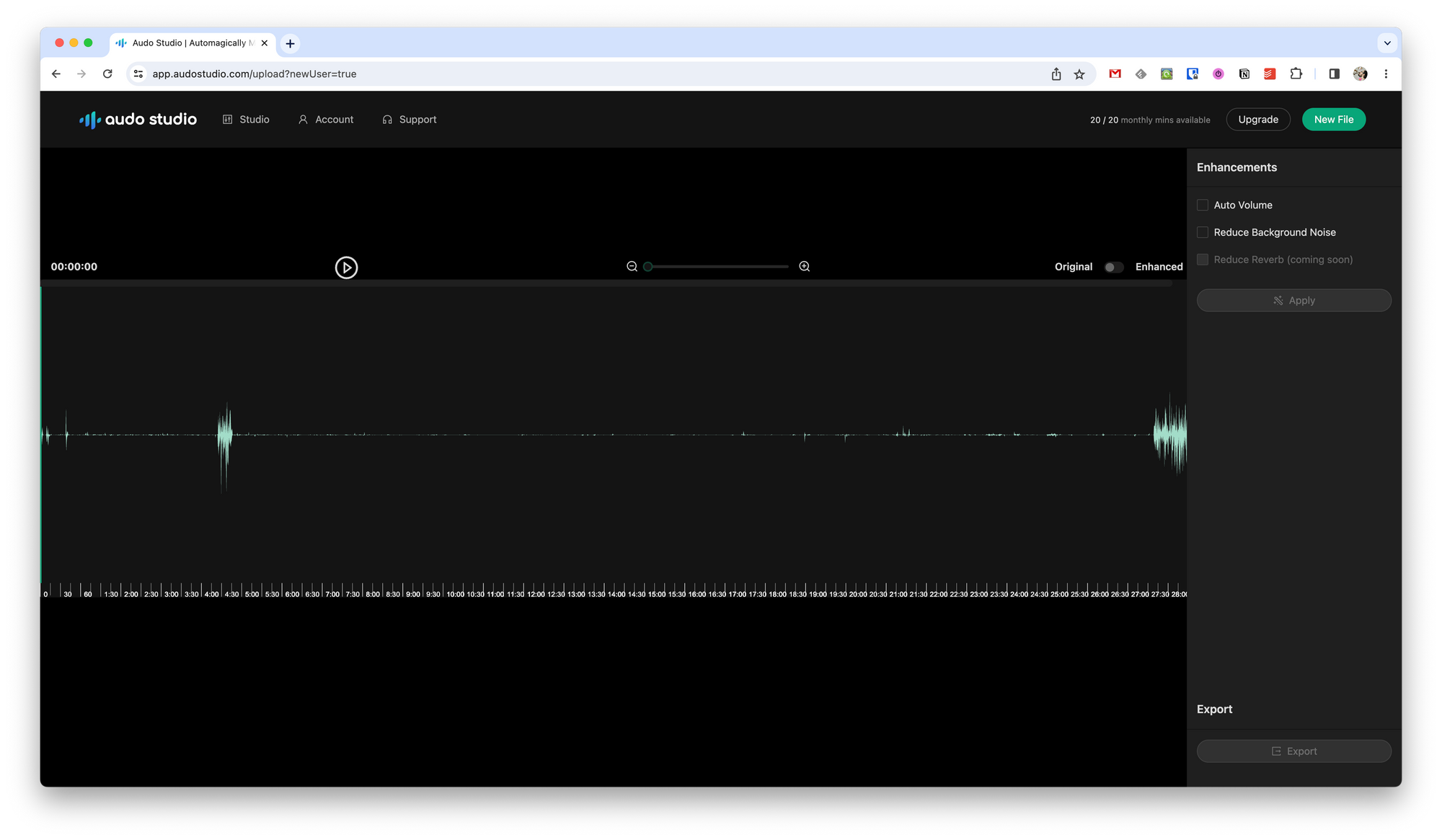Click the New File button
Viewport: 1442px width, 840px height.
pos(1333,120)
